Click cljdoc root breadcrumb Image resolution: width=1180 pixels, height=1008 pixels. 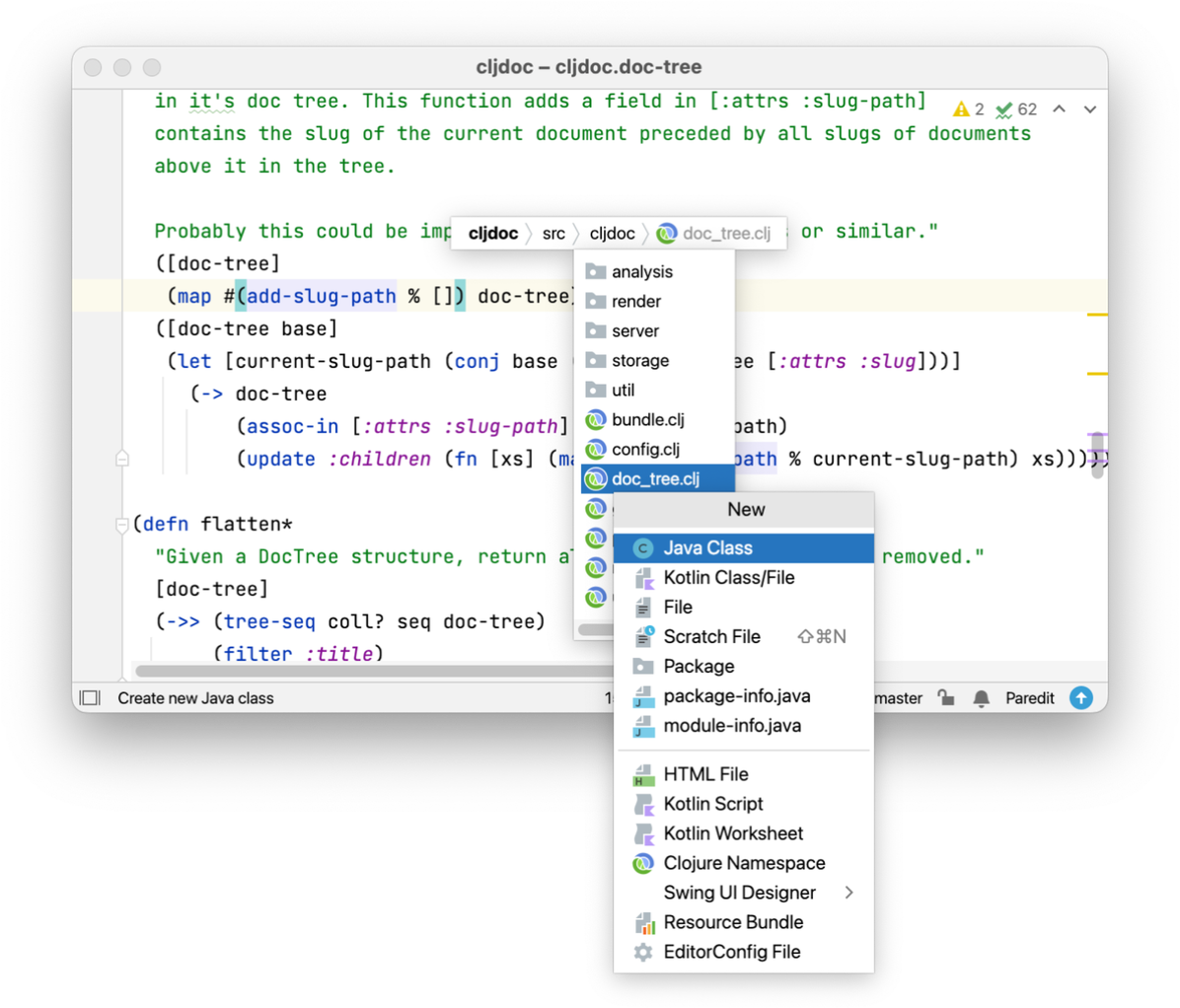point(493,233)
